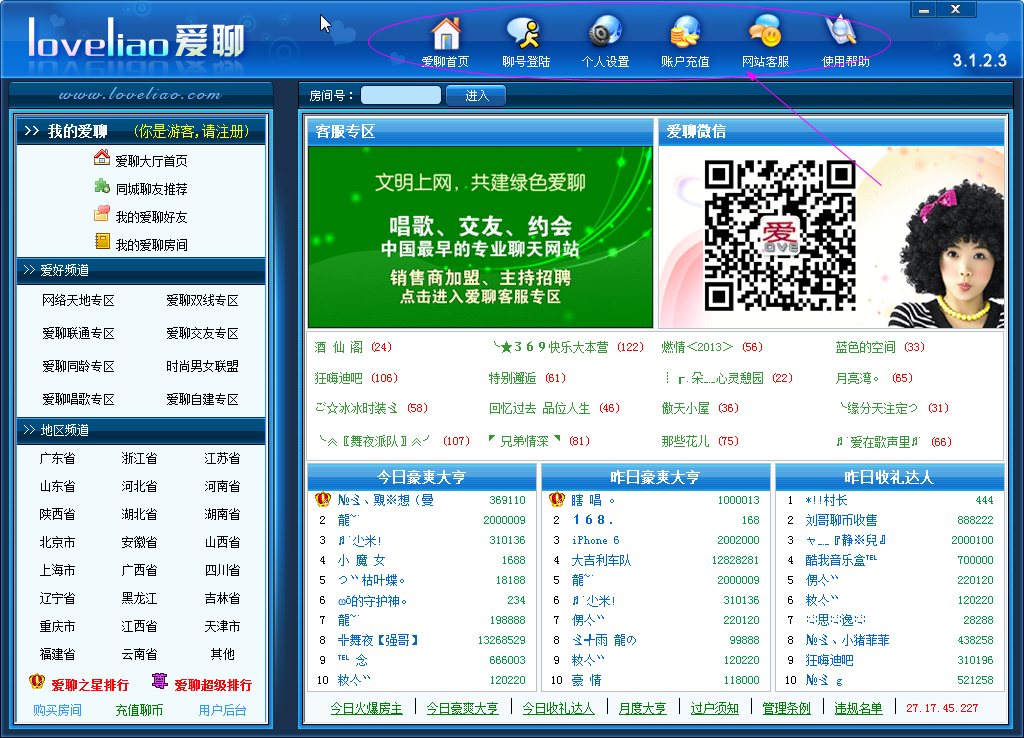Click 我的爱聊好友 heart folder icon
The width and height of the screenshot is (1024, 738).
(102, 214)
